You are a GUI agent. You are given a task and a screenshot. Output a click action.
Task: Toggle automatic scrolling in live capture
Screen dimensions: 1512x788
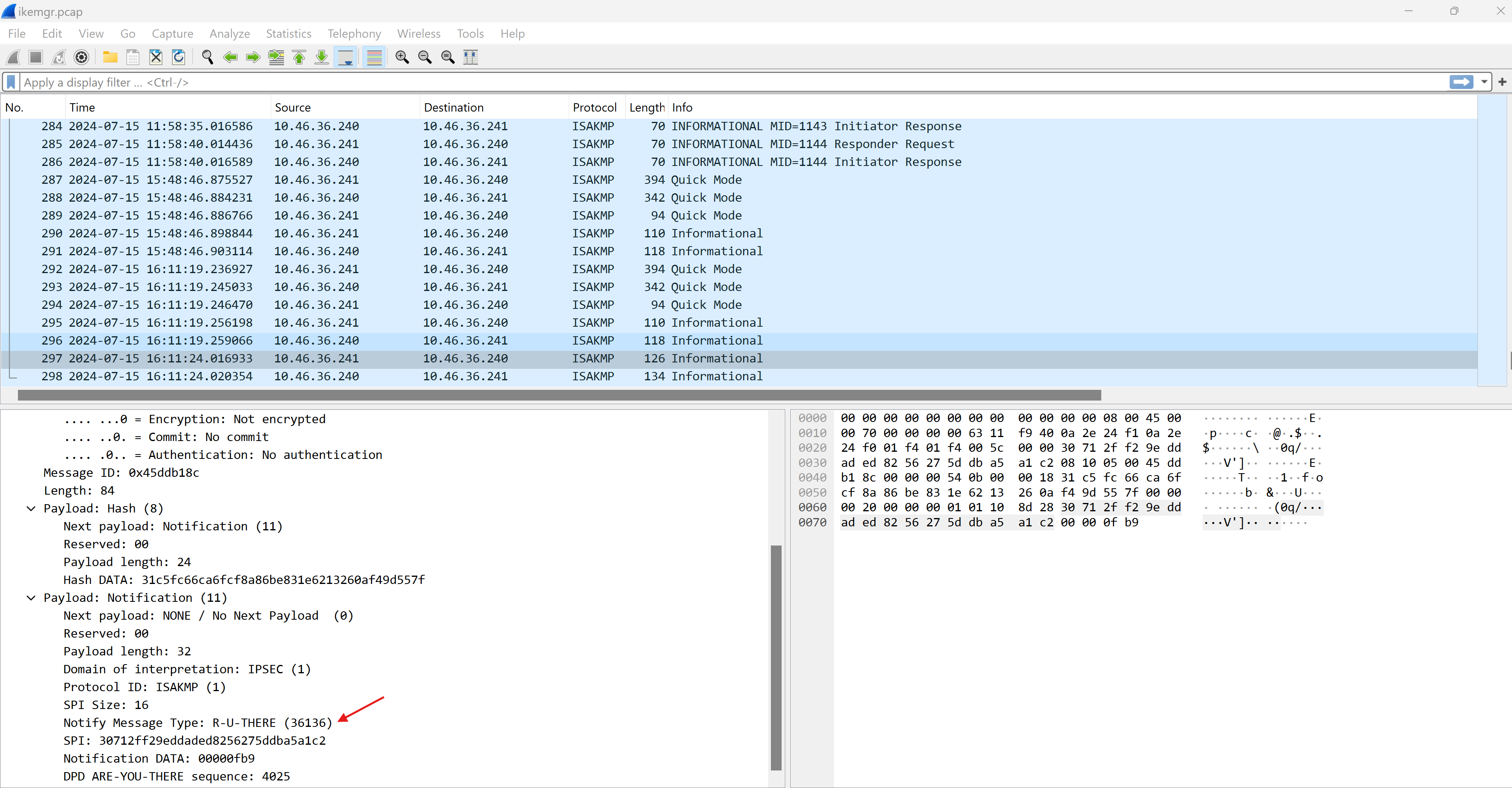tap(346, 57)
